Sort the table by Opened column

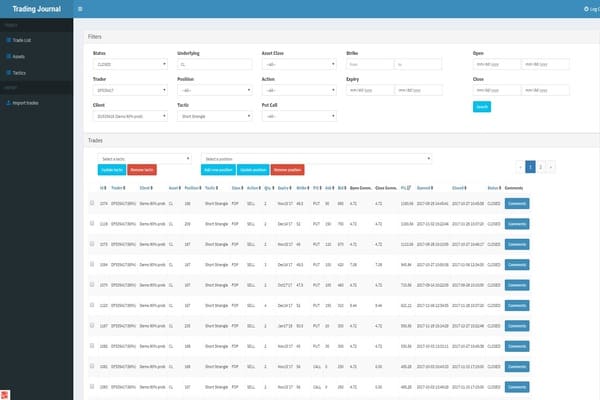425,187
